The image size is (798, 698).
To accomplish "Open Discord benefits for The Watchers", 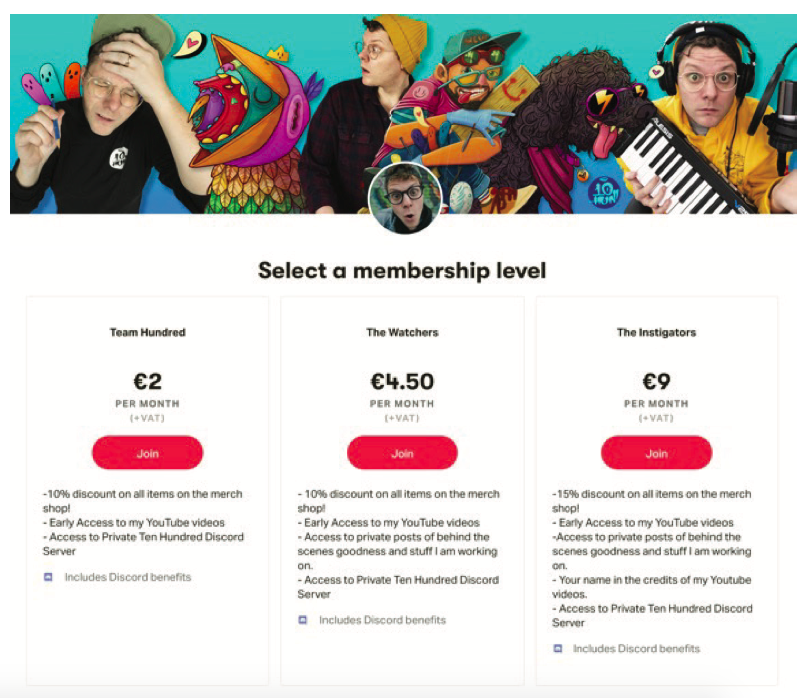I will pyautogui.click(x=382, y=620).
